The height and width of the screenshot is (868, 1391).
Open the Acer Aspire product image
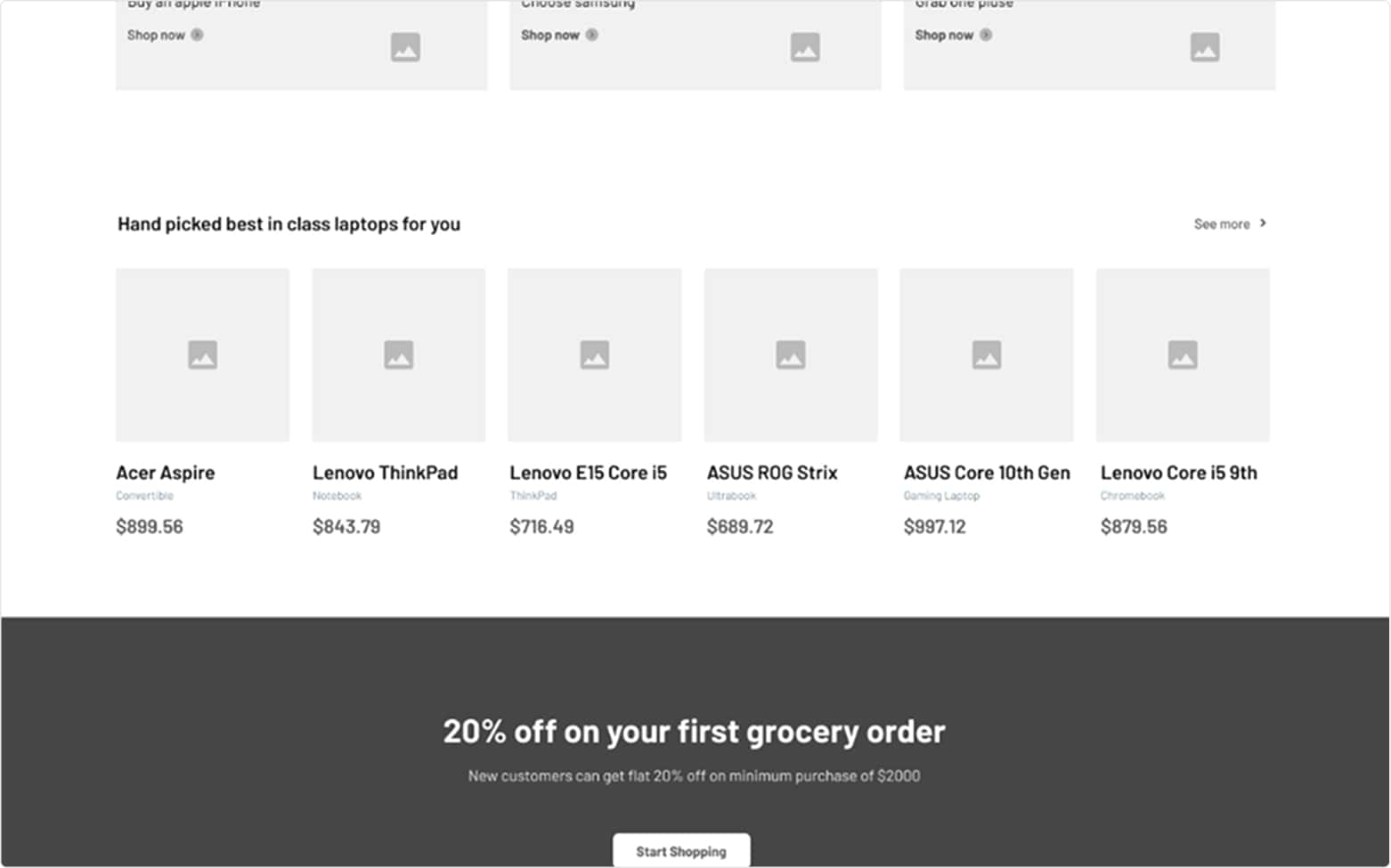[x=202, y=354]
